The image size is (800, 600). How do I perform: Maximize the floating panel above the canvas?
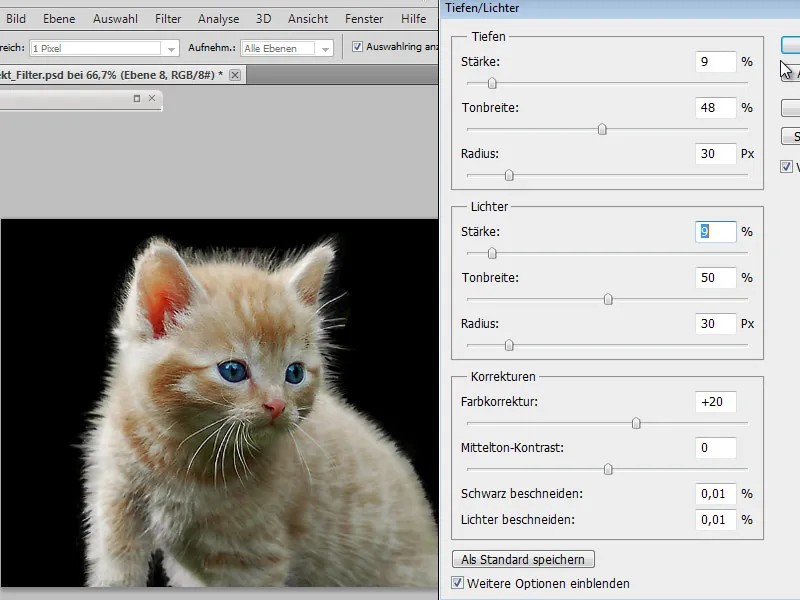pos(137,98)
